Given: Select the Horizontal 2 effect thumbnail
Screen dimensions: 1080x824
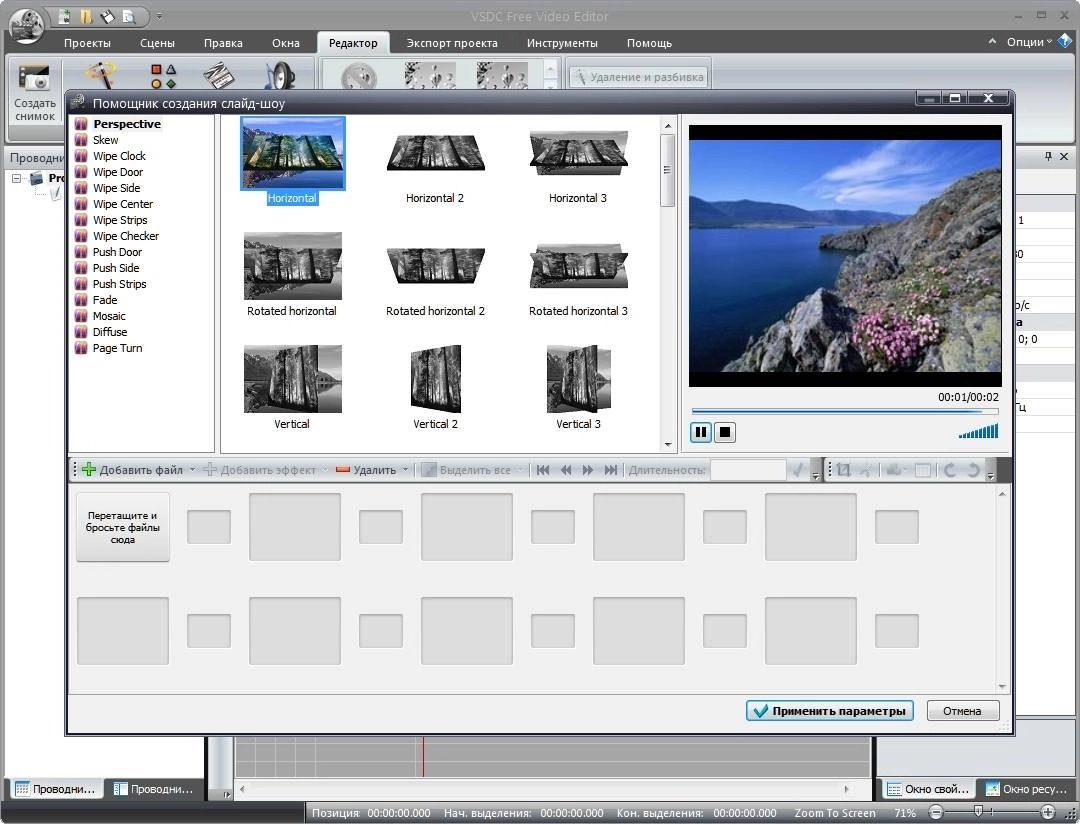Looking at the screenshot, I should coord(435,154).
